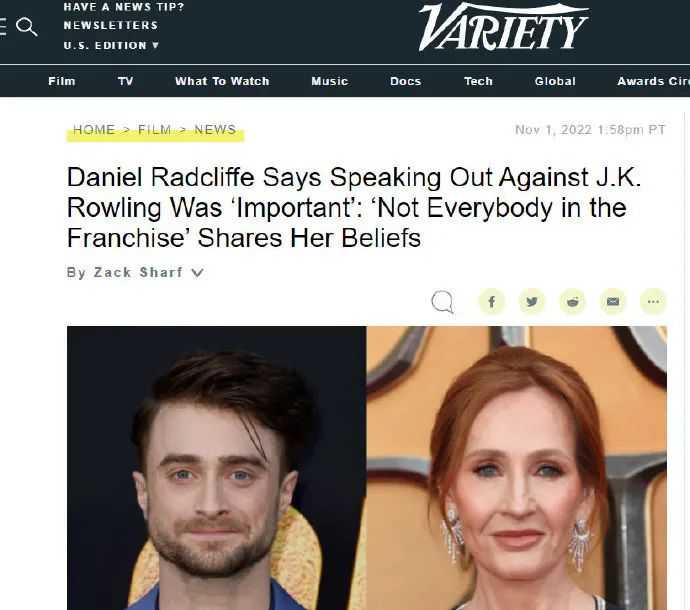The height and width of the screenshot is (610, 690).
Task: Click the FILM breadcrumb link
Action: pyautogui.click(x=154, y=130)
